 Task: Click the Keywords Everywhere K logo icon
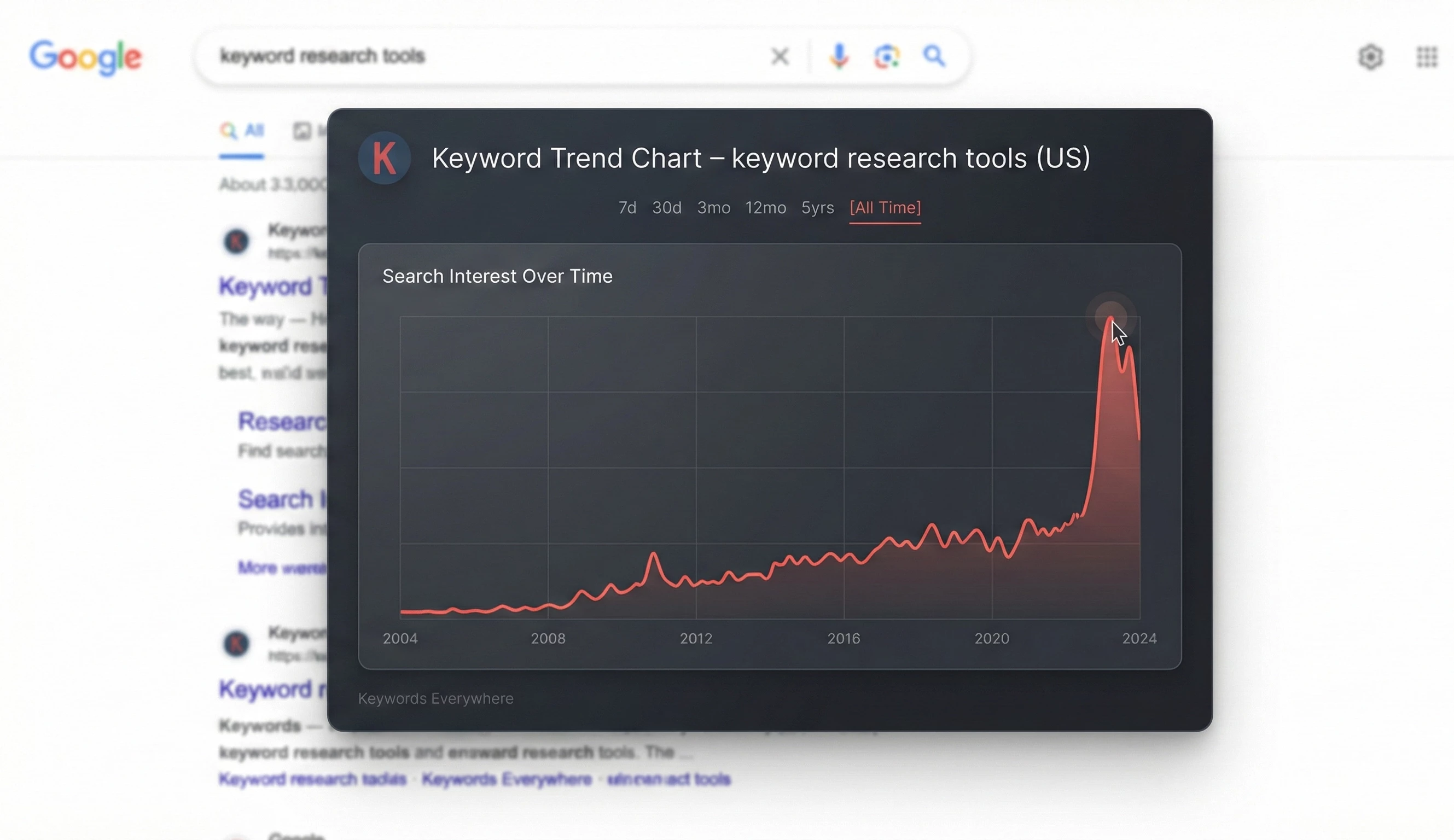384,157
